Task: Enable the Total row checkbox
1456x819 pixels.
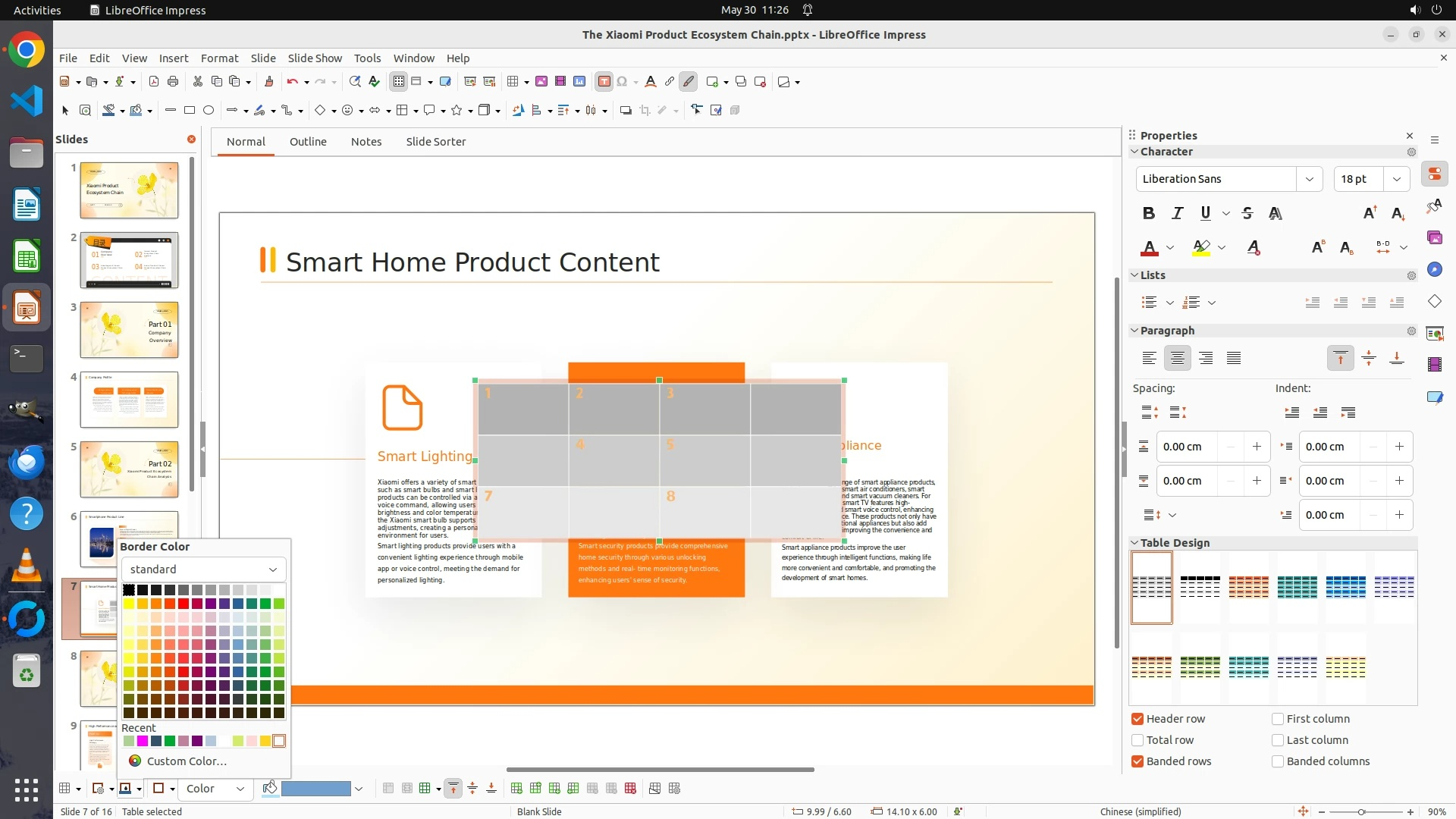Action: click(x=1137, y=740)
